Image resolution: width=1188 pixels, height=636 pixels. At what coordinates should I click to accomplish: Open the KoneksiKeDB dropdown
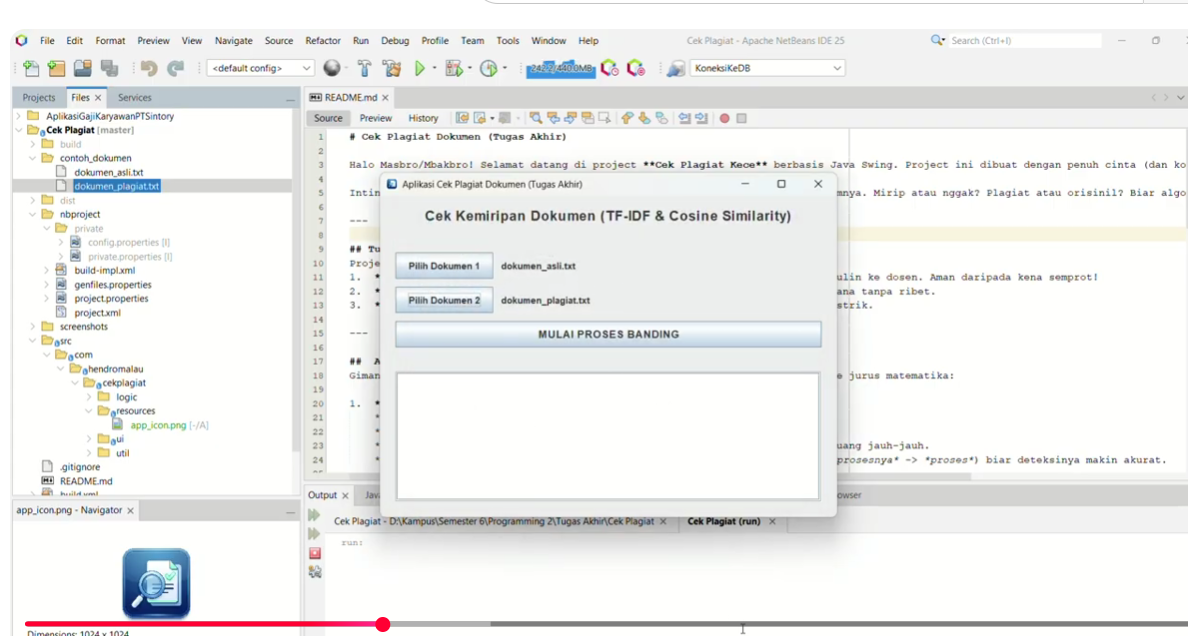click(767, 68)
